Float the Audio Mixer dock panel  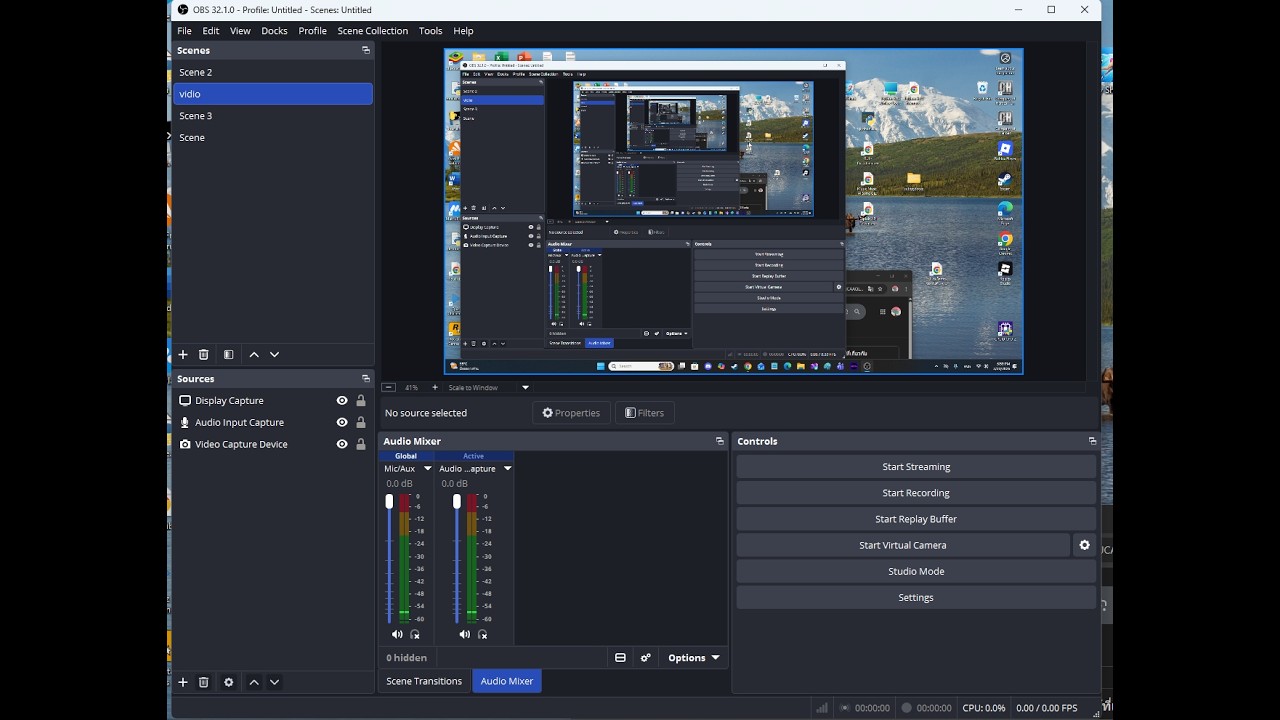tap(720, 441)
